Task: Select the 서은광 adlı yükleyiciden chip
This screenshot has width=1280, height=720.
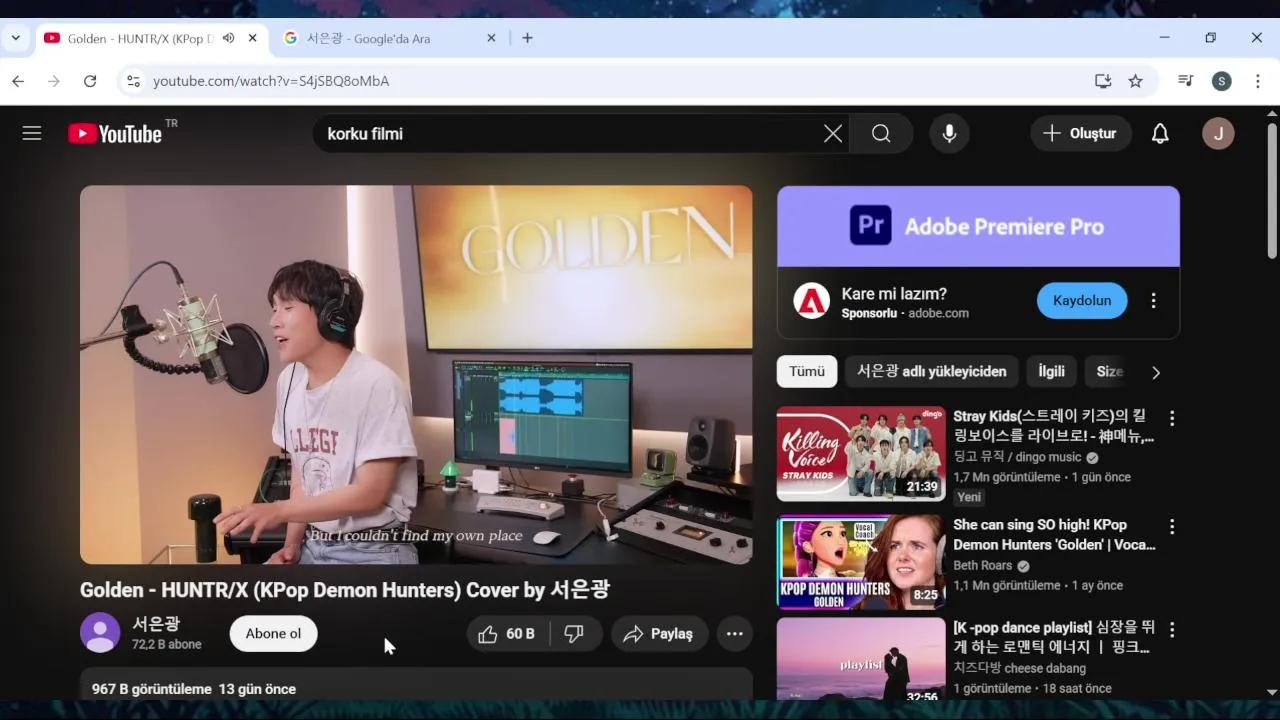Action: pos(932,371)
